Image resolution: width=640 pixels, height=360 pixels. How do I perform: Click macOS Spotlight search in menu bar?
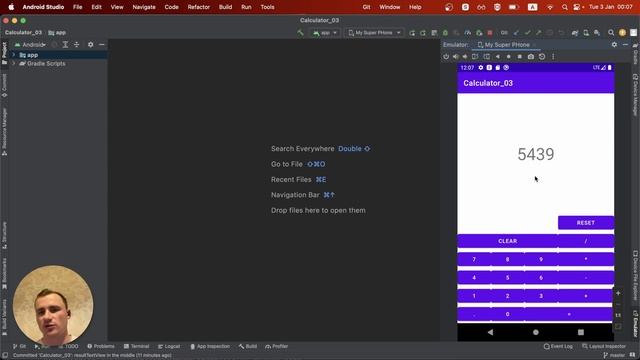click(x=564, y=7)
